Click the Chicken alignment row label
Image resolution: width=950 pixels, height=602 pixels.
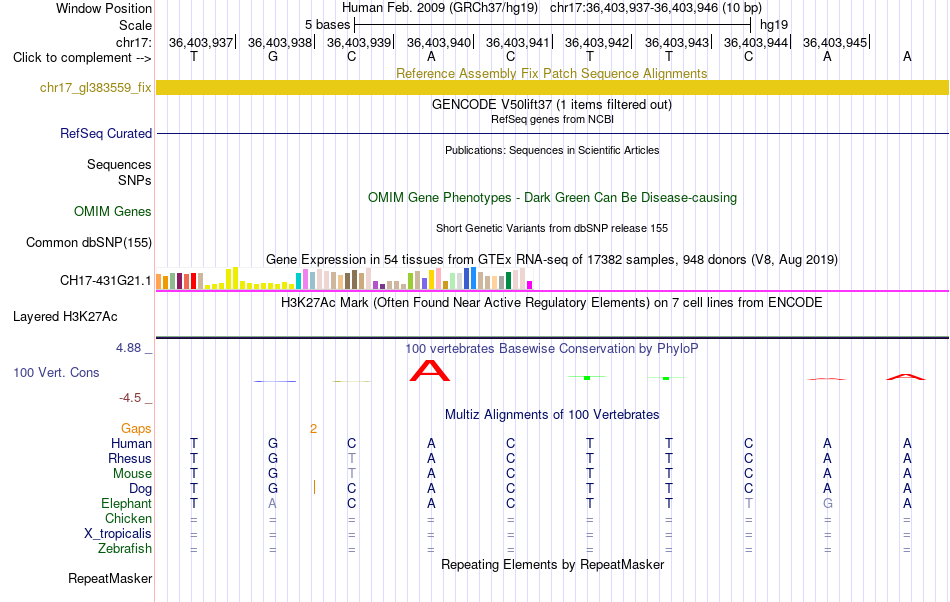click(x=128, y=518)
